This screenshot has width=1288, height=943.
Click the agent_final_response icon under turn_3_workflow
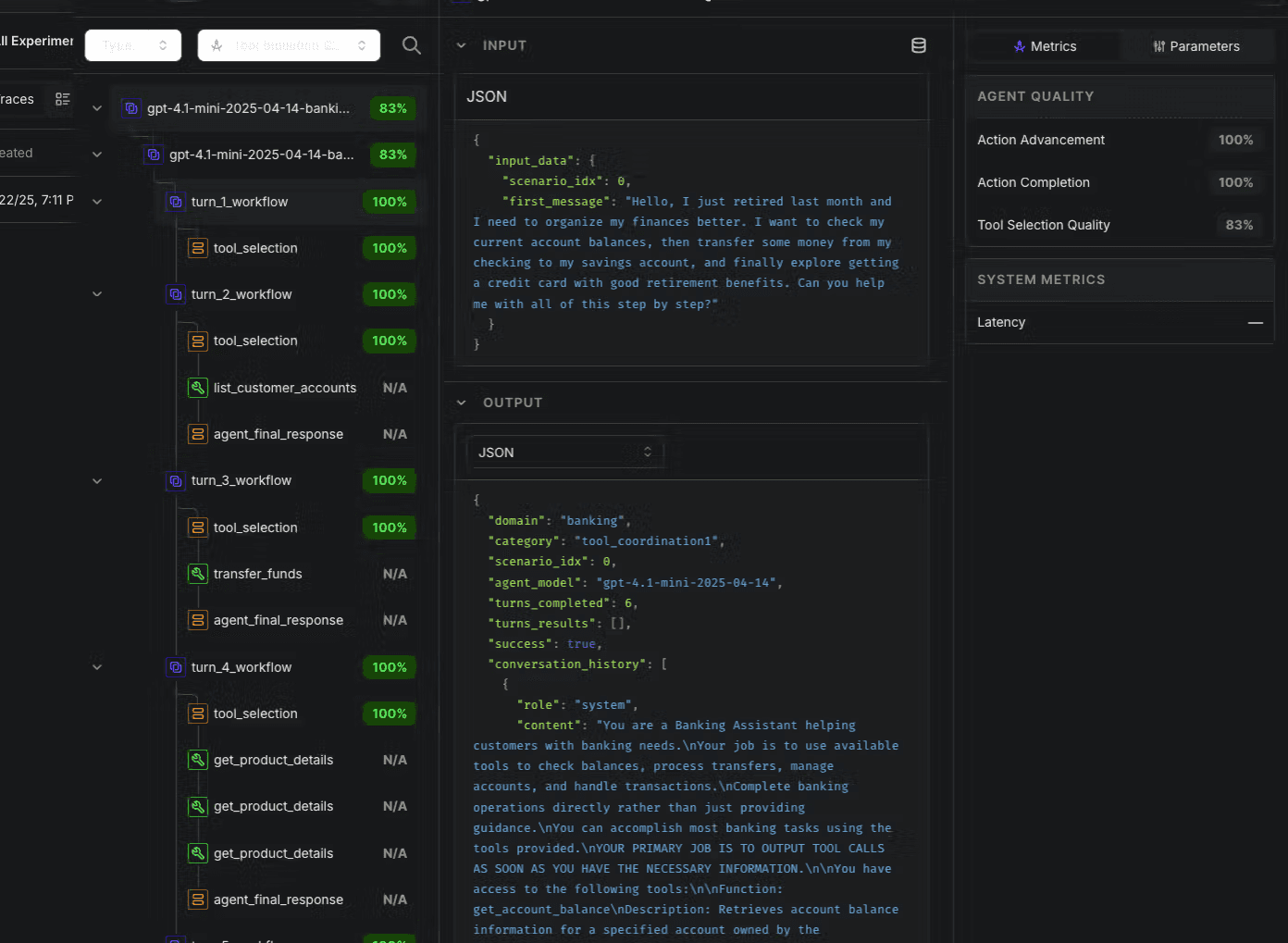(198, 620)
